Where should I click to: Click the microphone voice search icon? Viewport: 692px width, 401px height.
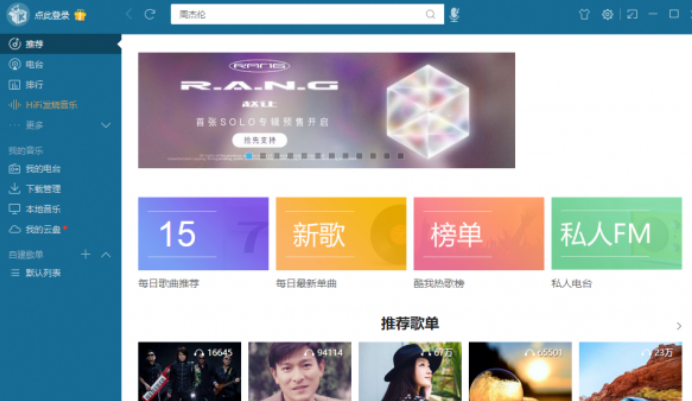455,14
